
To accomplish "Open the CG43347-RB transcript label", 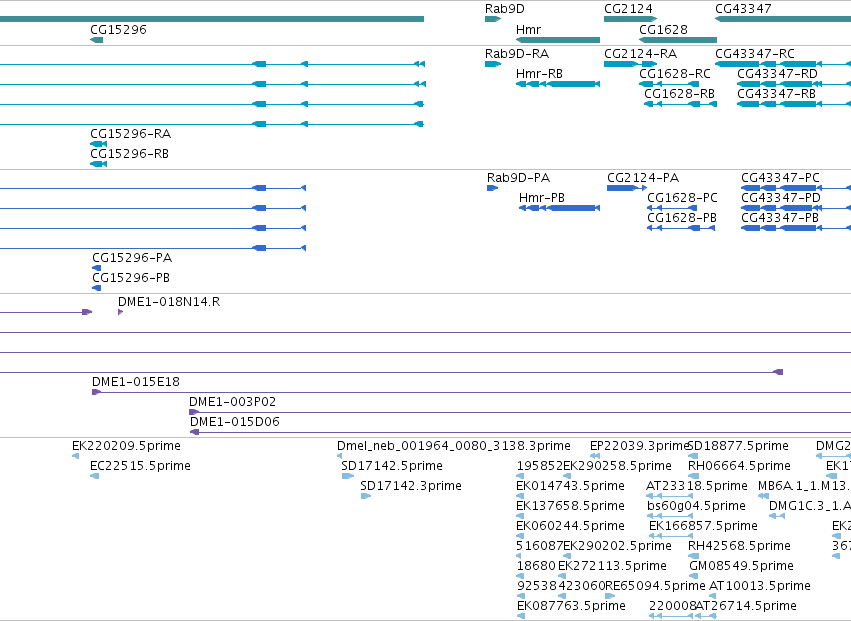I will click(777, 93).
